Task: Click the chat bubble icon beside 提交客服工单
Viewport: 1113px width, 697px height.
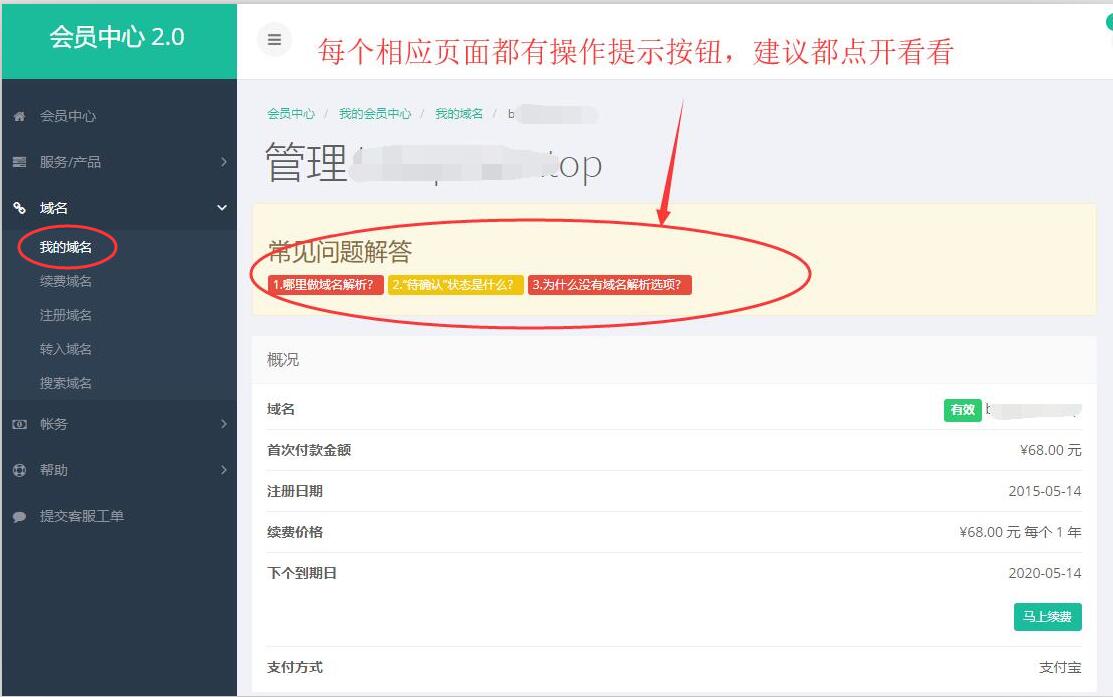Action: (19, 517)
